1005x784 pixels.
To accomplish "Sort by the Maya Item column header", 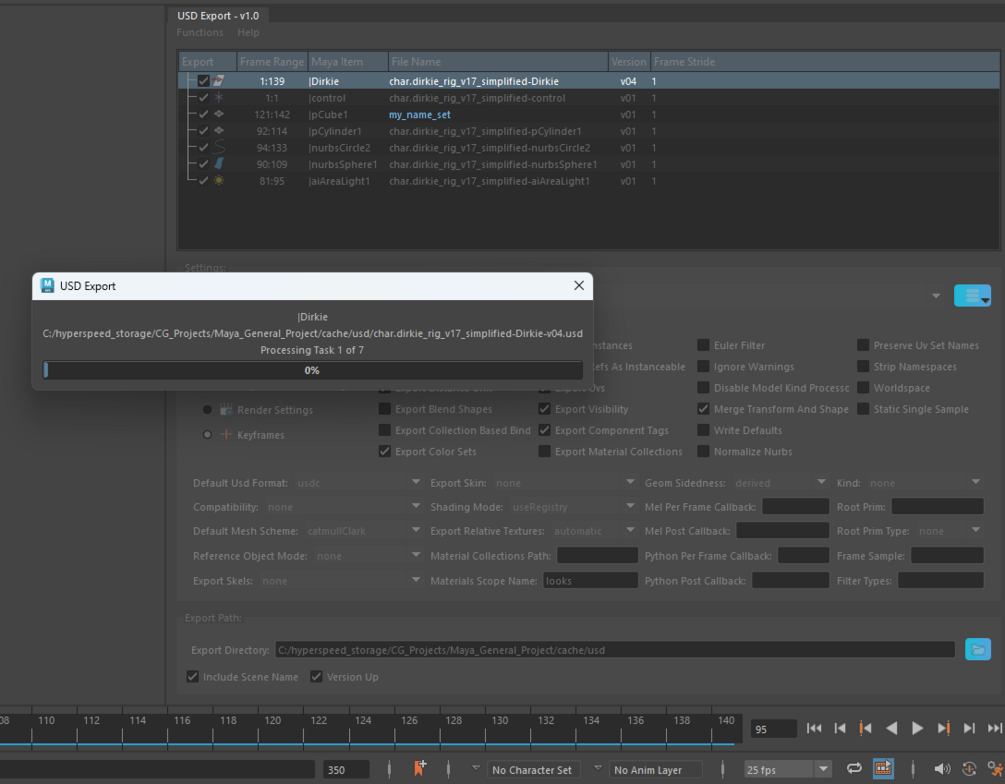I will (x=348, y=62).
